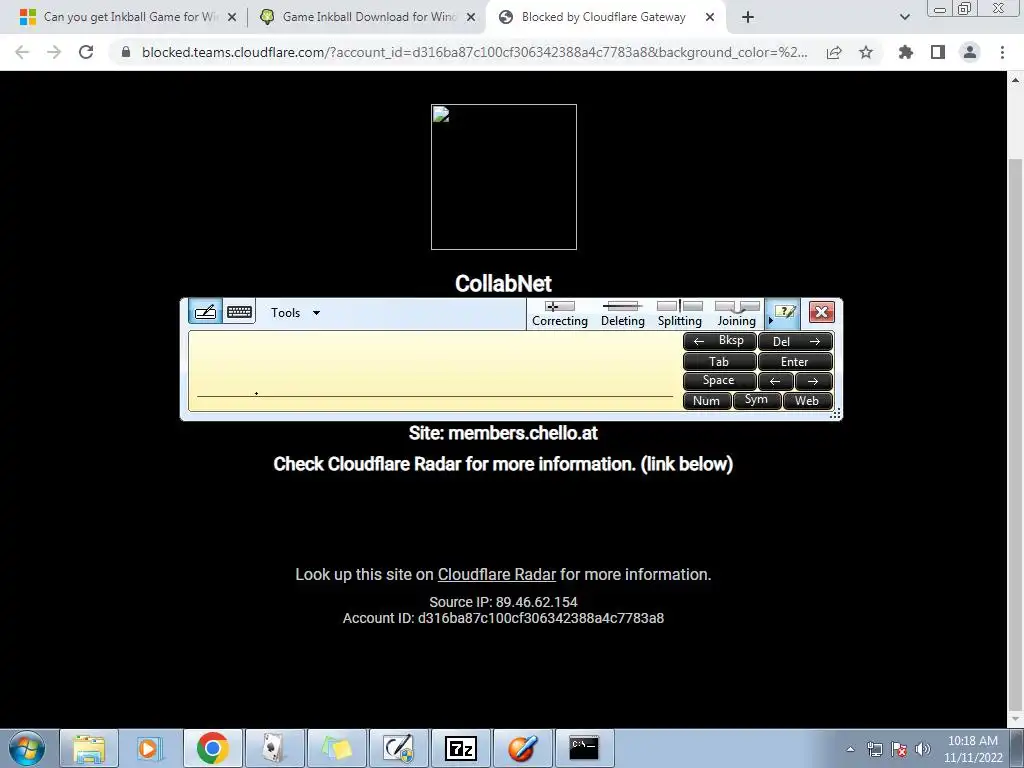Screen dimensions: 1024x768
Task: Tap the Bksp key
Action: coord(720,341)
